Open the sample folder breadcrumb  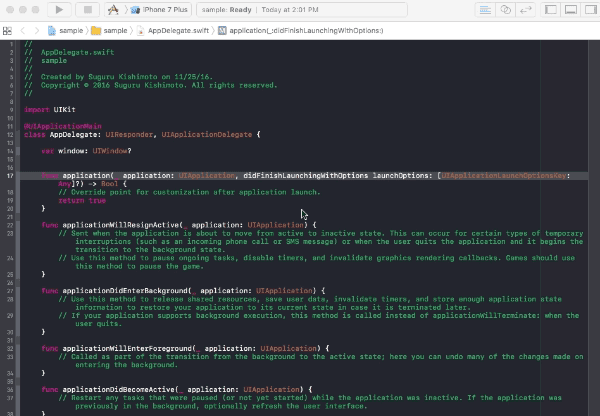click(109, 31)
